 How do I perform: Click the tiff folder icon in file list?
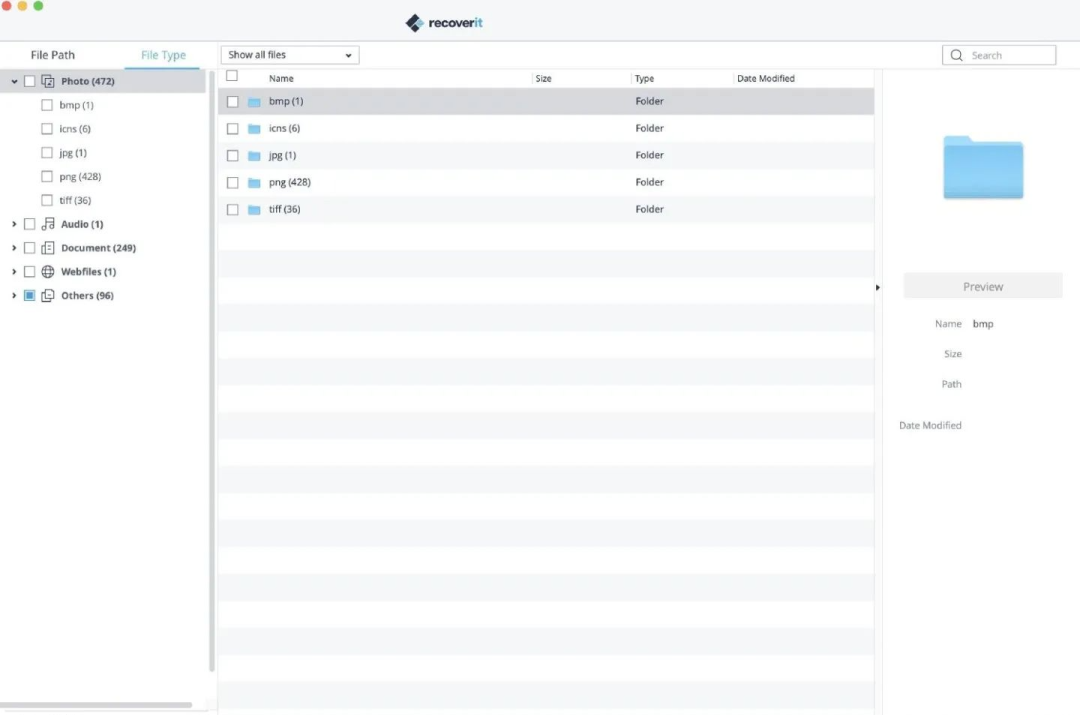click(x=254, y=210)
